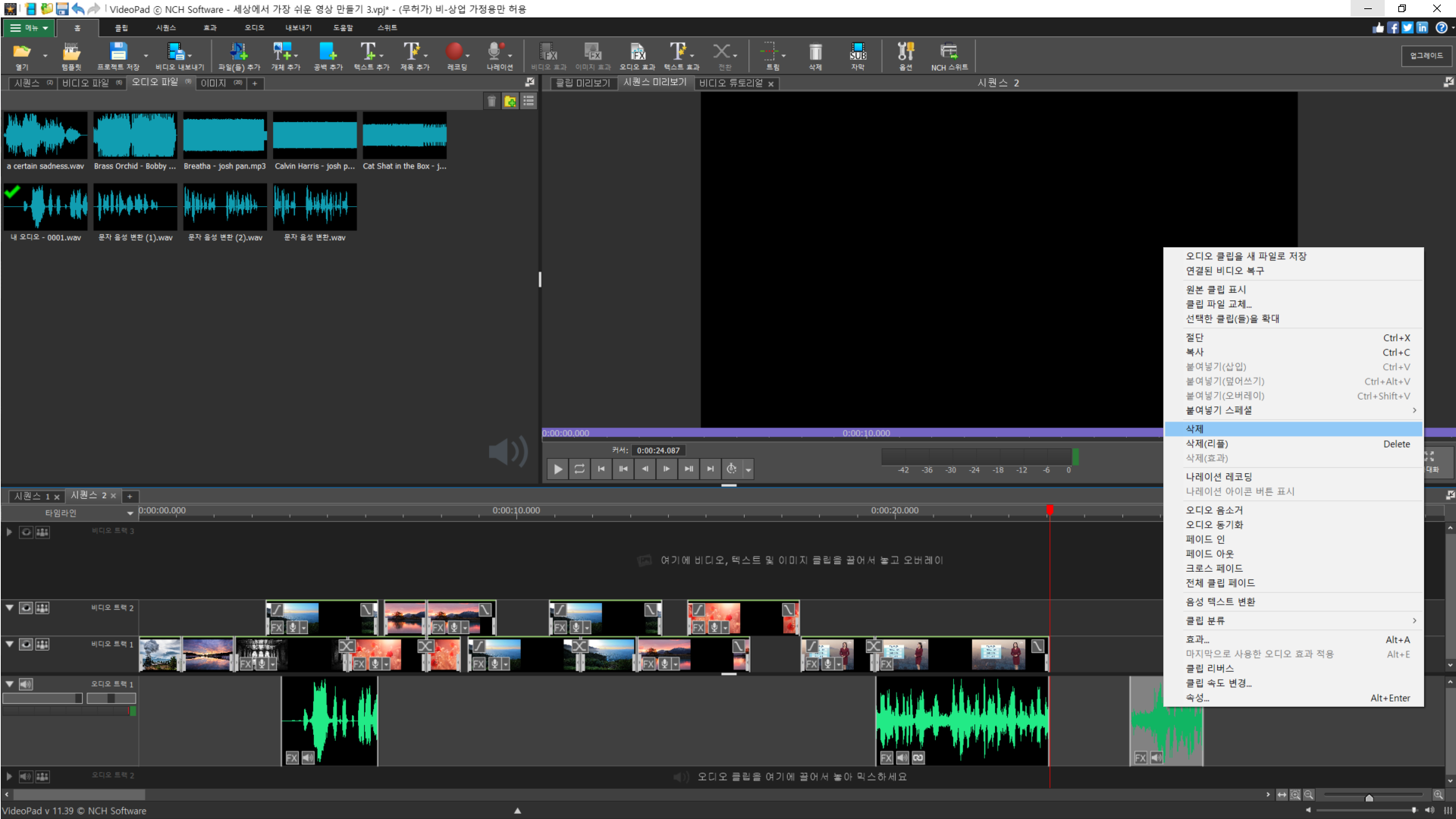Click the 오디오 효과 FX icon
Viewport: 1456px width, 819px height.
(637, 53)
